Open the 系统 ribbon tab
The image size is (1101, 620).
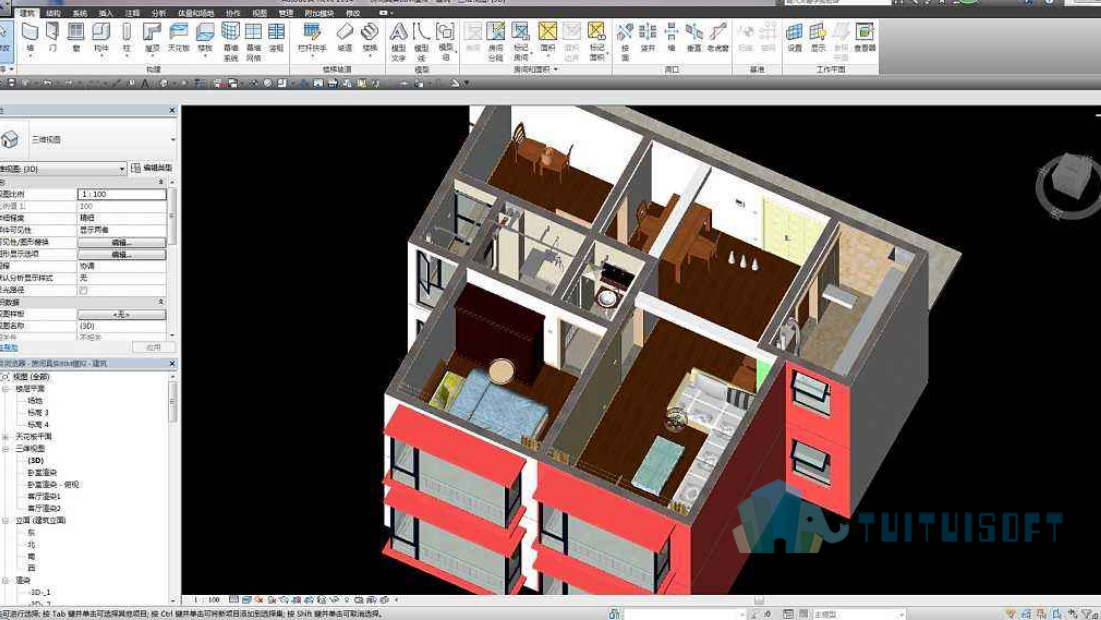(x=80, y=13)
